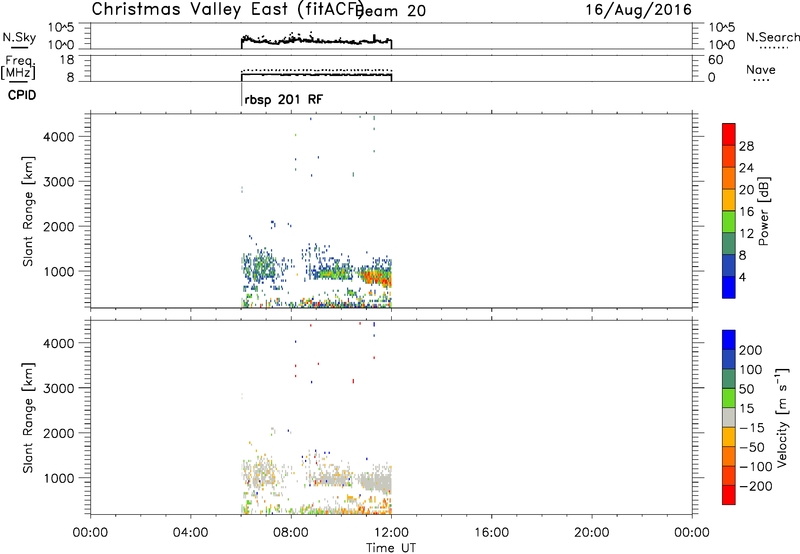Click the 'Velocity [m s-1]' colorbar title

(781, 417)
